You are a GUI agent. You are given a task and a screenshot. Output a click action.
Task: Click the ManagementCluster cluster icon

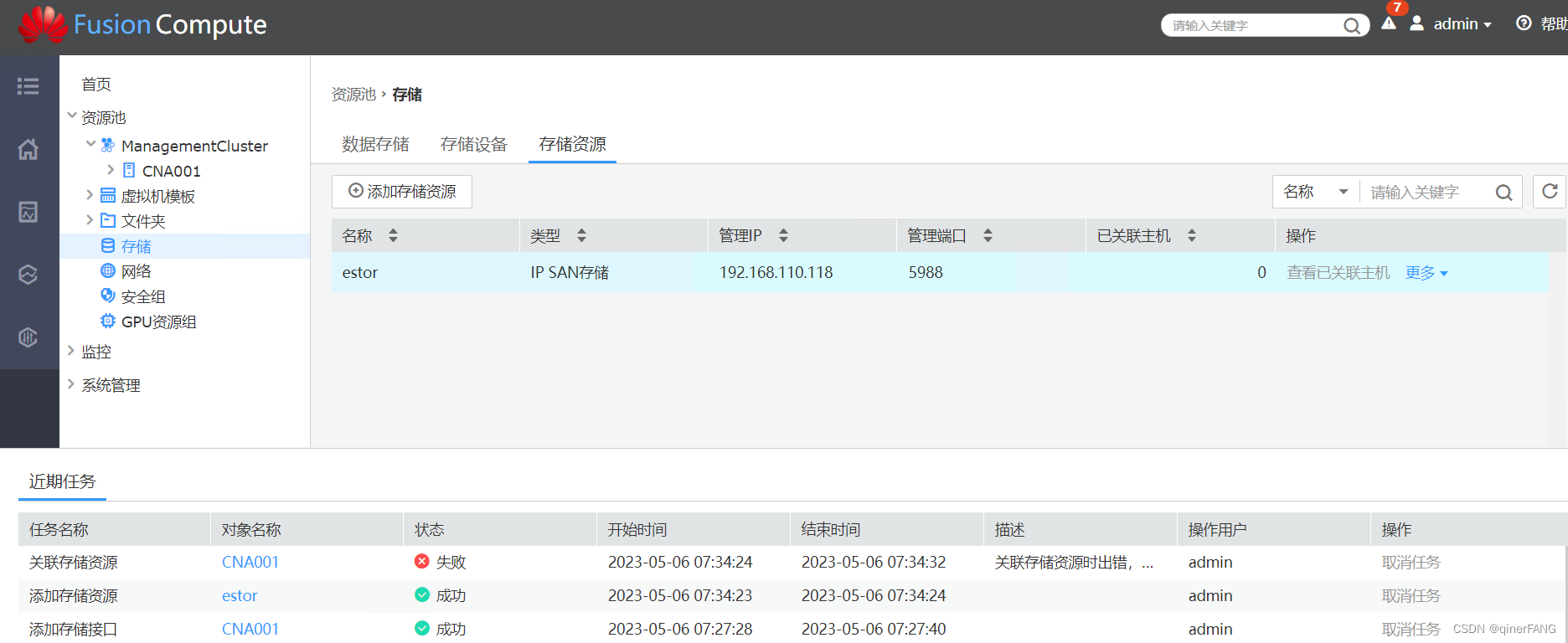108,146
